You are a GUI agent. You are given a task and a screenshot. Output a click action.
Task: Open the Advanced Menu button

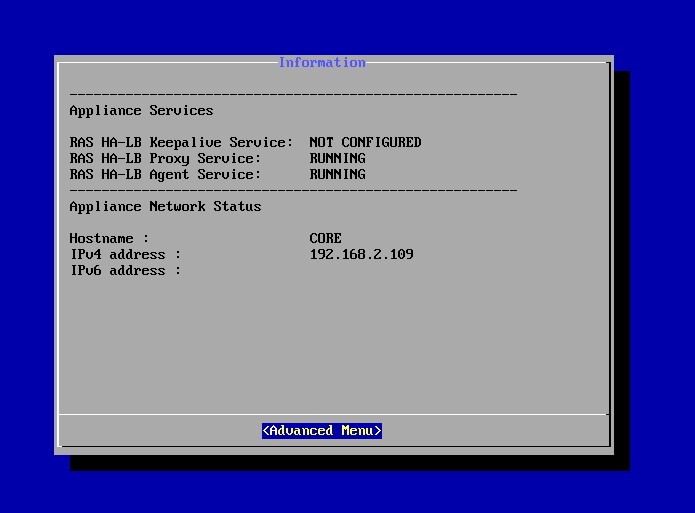click(322, 431)
